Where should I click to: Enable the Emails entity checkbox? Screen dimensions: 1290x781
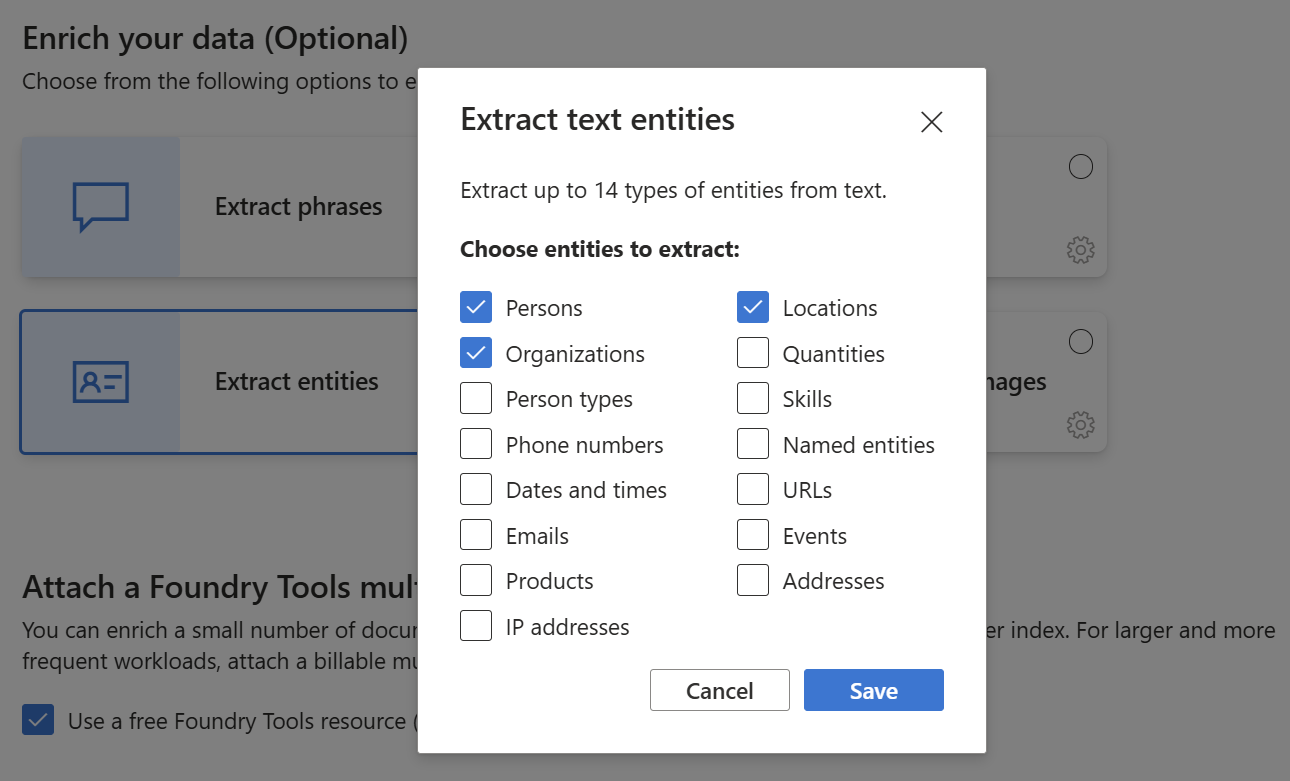[x=476, y=536]
